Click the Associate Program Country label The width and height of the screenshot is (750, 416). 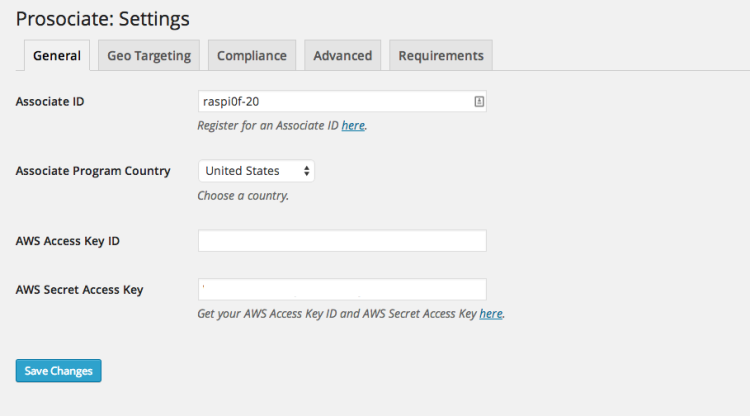[x=93, y=171]
